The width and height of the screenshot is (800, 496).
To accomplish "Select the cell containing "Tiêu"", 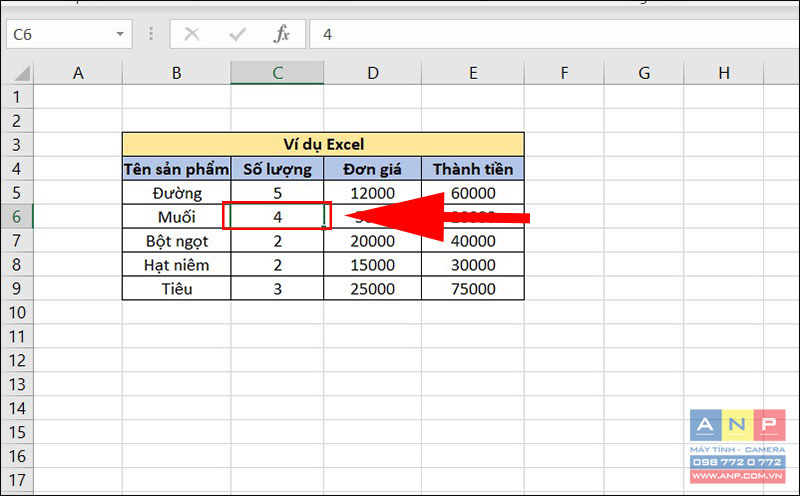I will pyautogui.click(x=177, y=288).
